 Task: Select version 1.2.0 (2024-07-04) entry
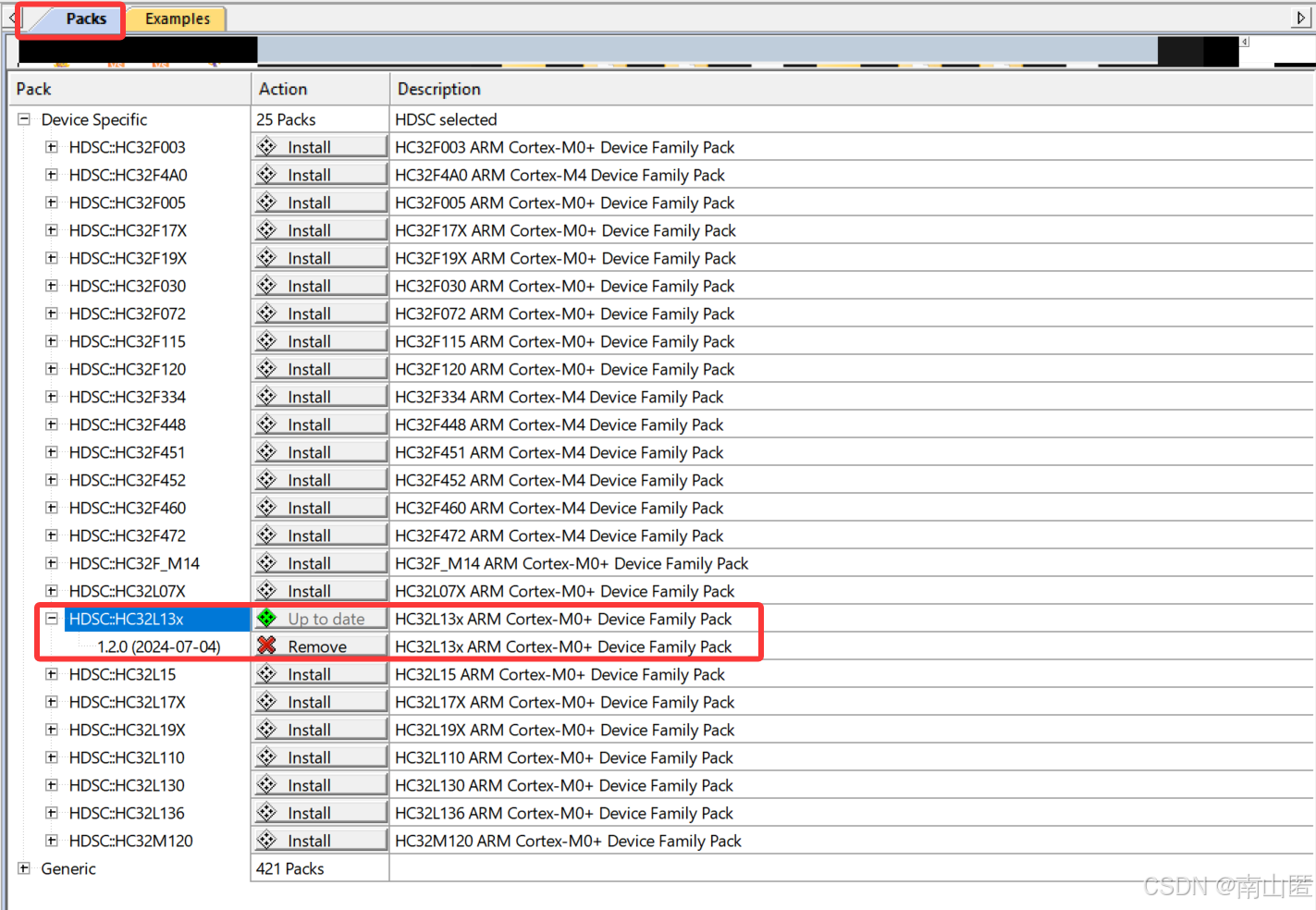pos(159,646)
